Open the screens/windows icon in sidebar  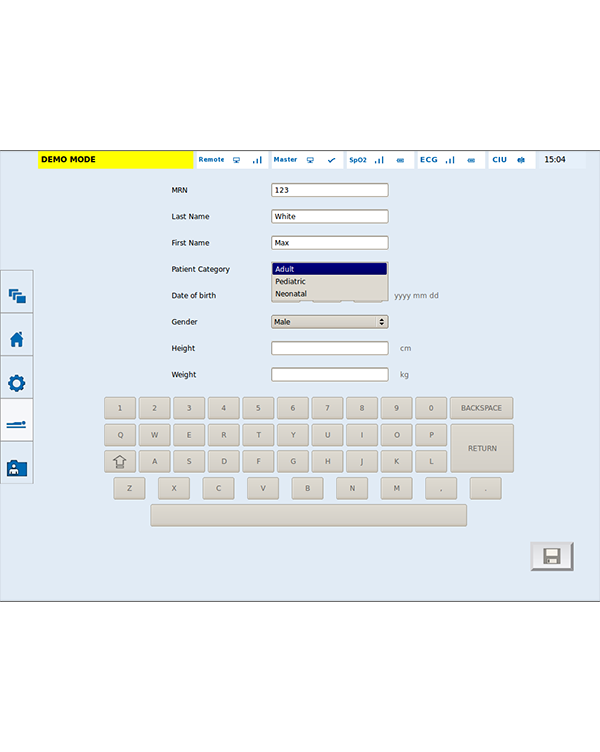click(x=16, y=296)
